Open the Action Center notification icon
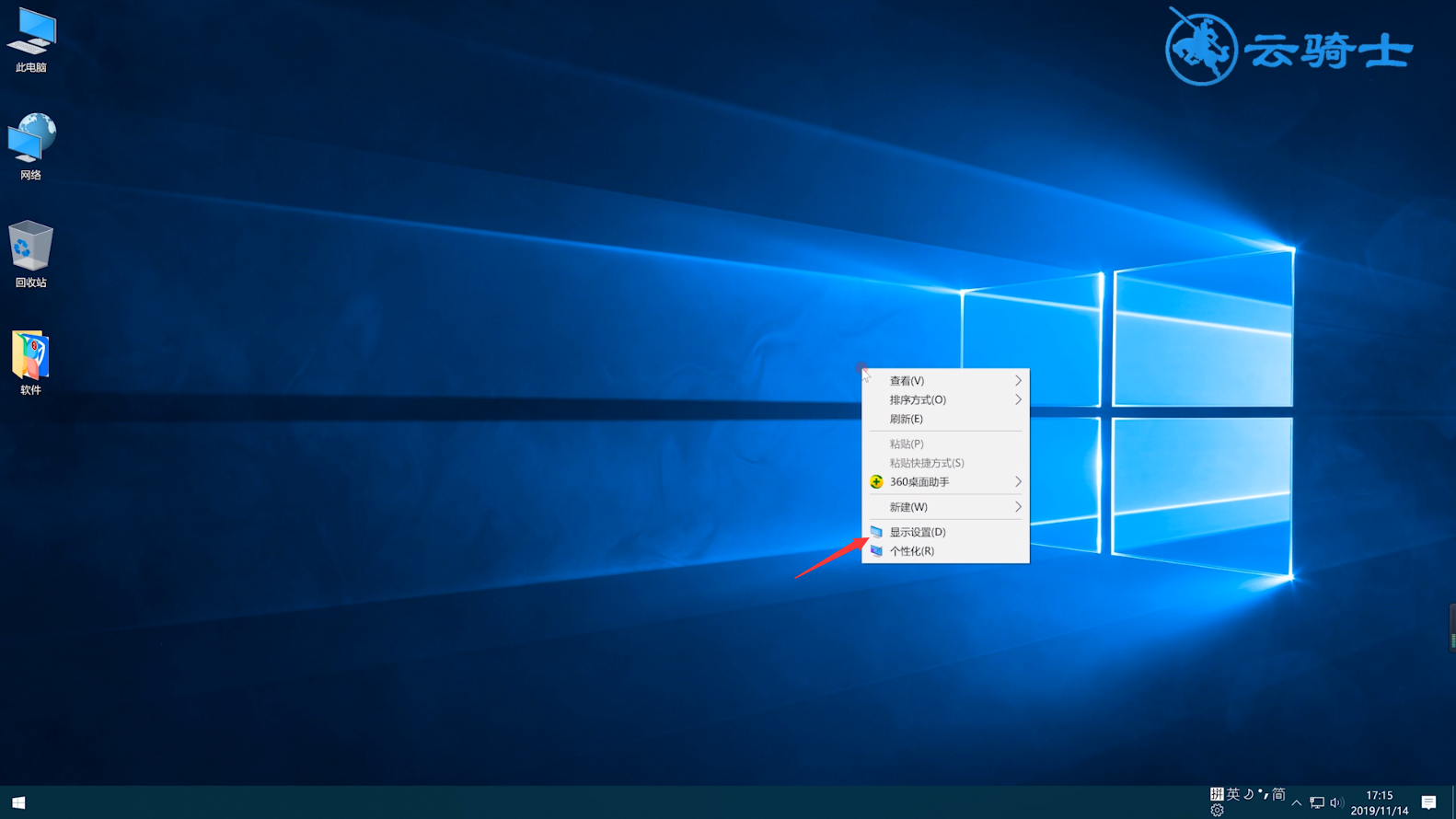Image resolution: width=1456 pixels, height=819 pixels. click(x=1428, y=802)
